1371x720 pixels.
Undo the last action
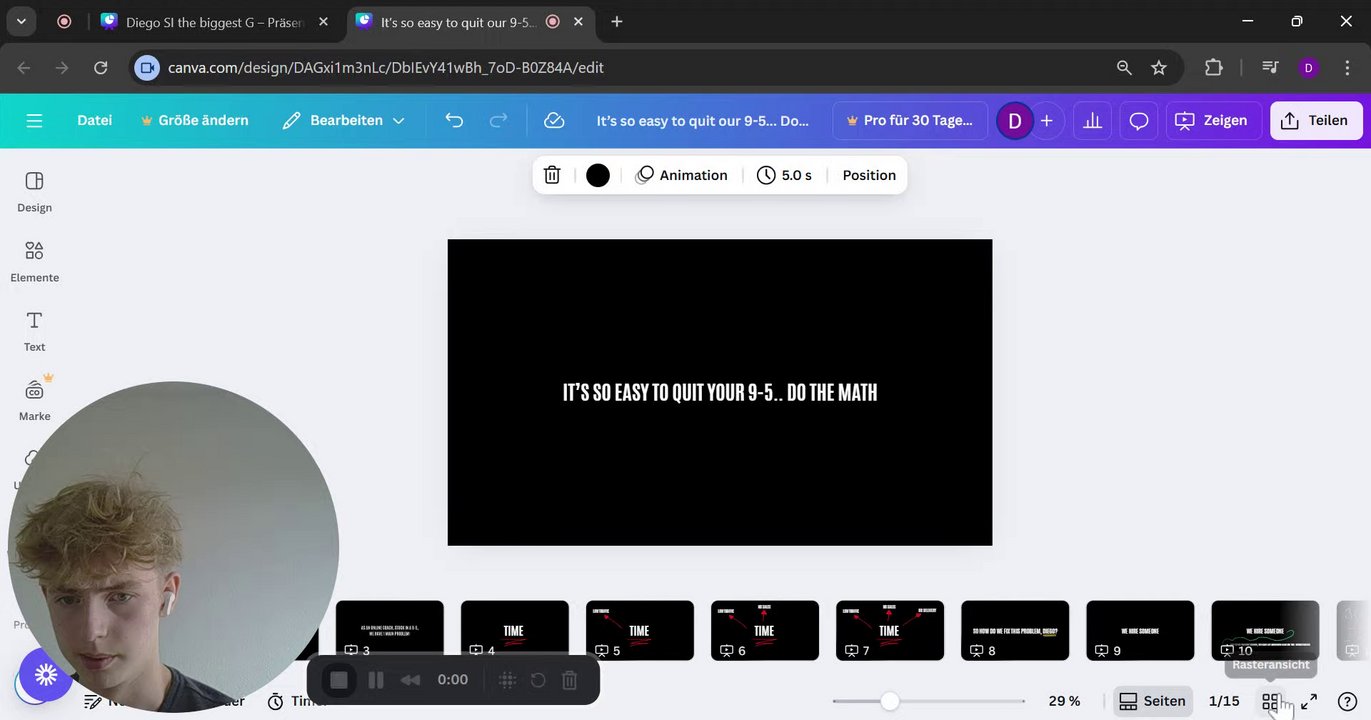point(454,120)
